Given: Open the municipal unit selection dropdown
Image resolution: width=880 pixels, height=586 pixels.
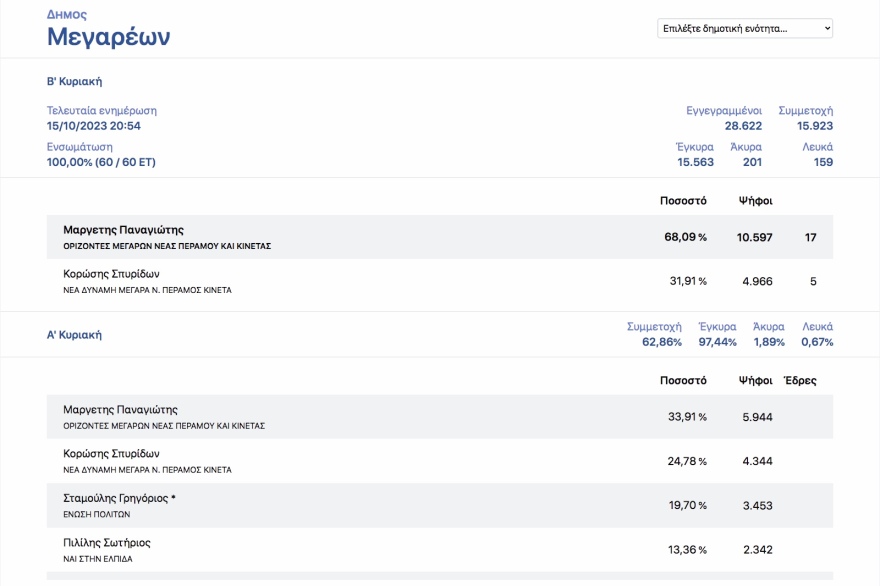Looking at the screenshot, I should (744, 28).
